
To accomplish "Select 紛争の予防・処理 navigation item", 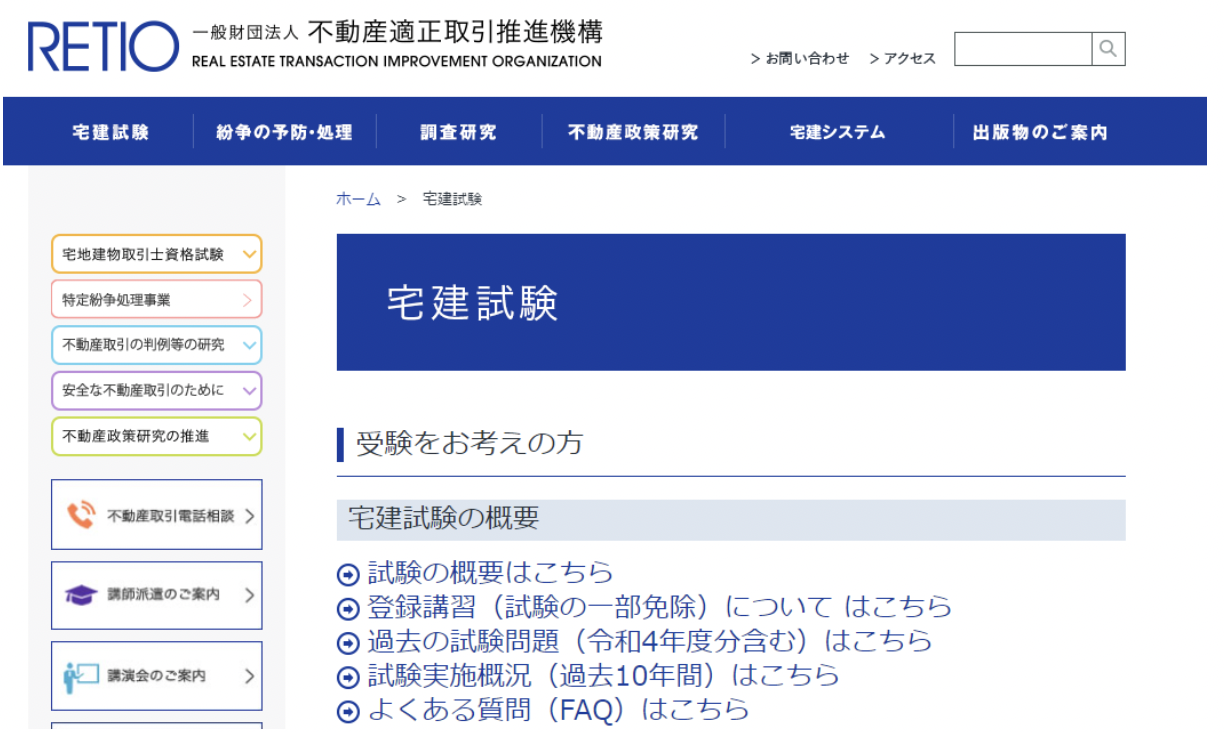I will click(284, 132).
